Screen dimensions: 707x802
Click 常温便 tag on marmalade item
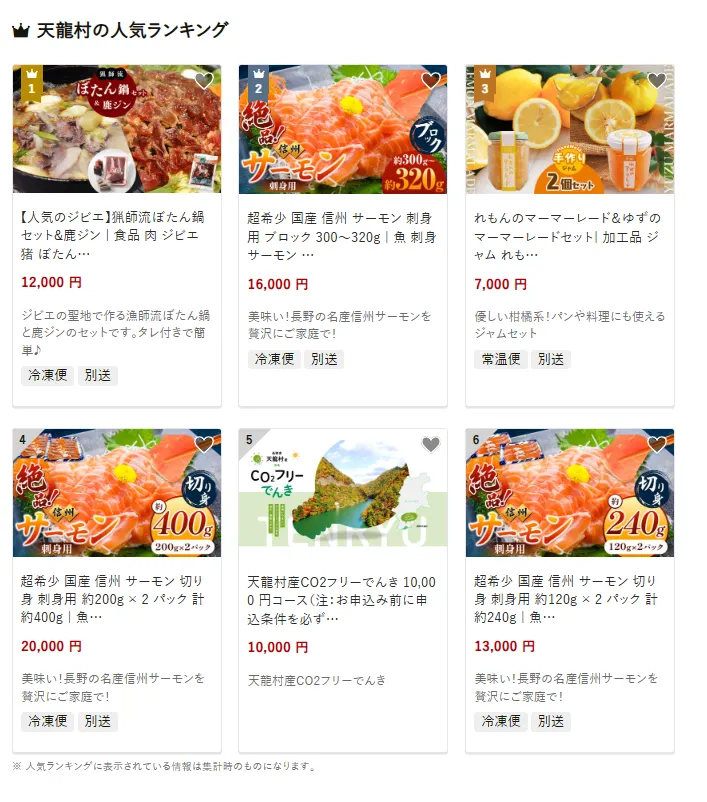click(501, 359)
